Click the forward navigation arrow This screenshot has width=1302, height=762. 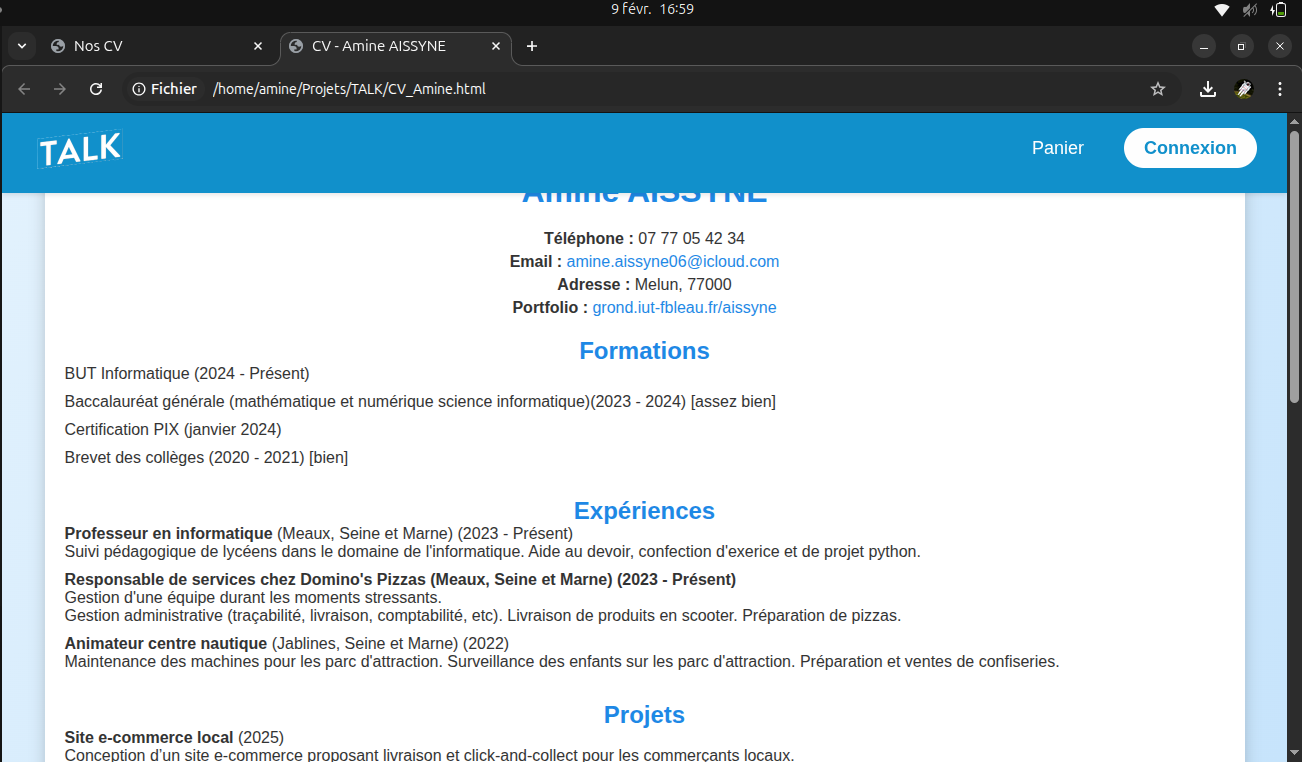tap(60, 89)
